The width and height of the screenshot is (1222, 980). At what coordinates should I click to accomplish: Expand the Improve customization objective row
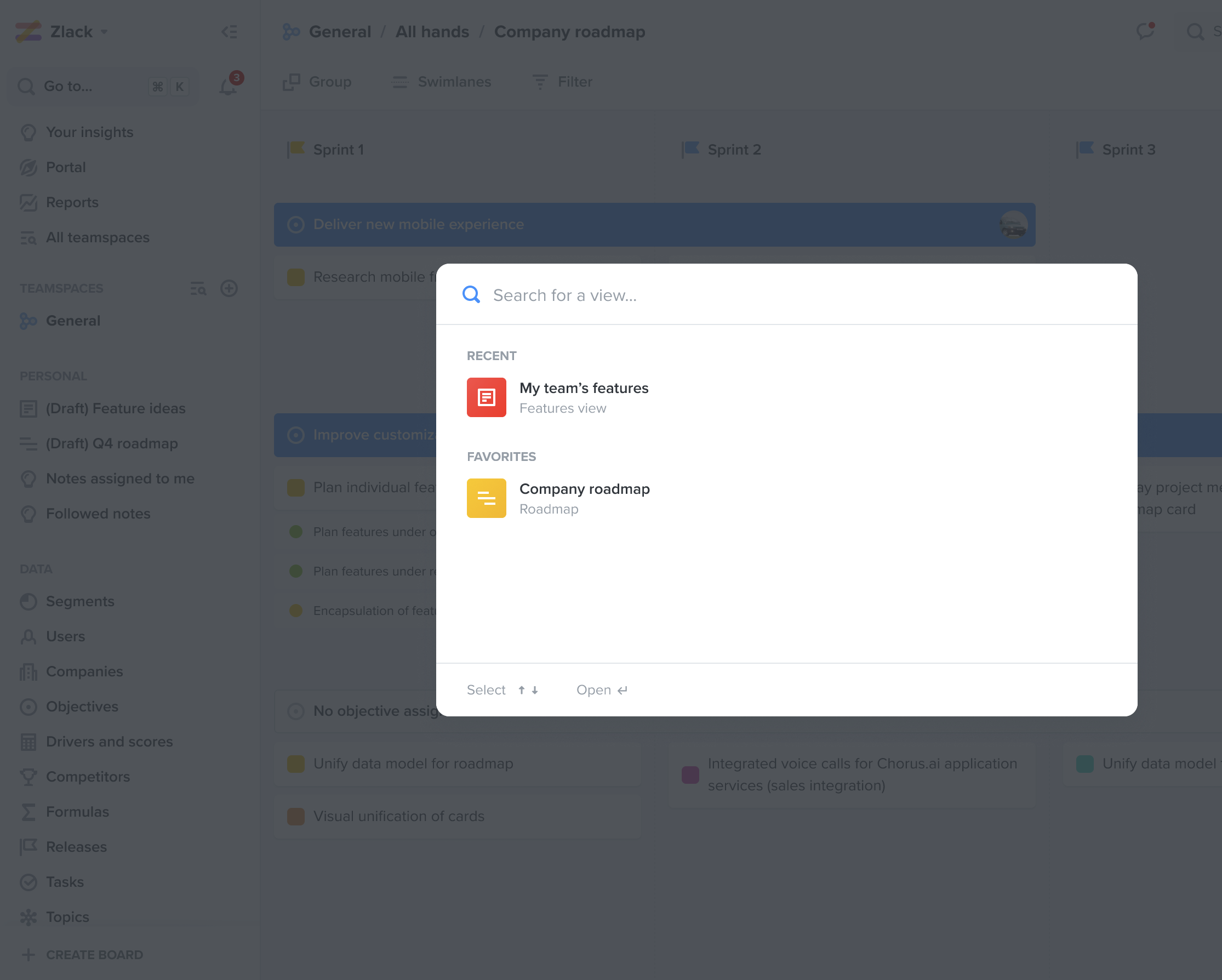[356, 435]
